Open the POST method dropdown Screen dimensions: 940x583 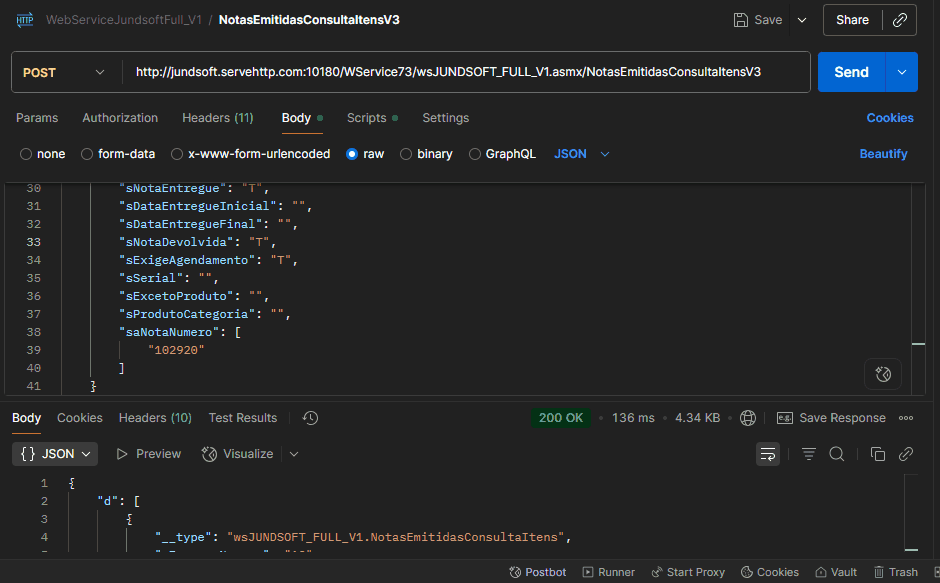pos(62,72)
